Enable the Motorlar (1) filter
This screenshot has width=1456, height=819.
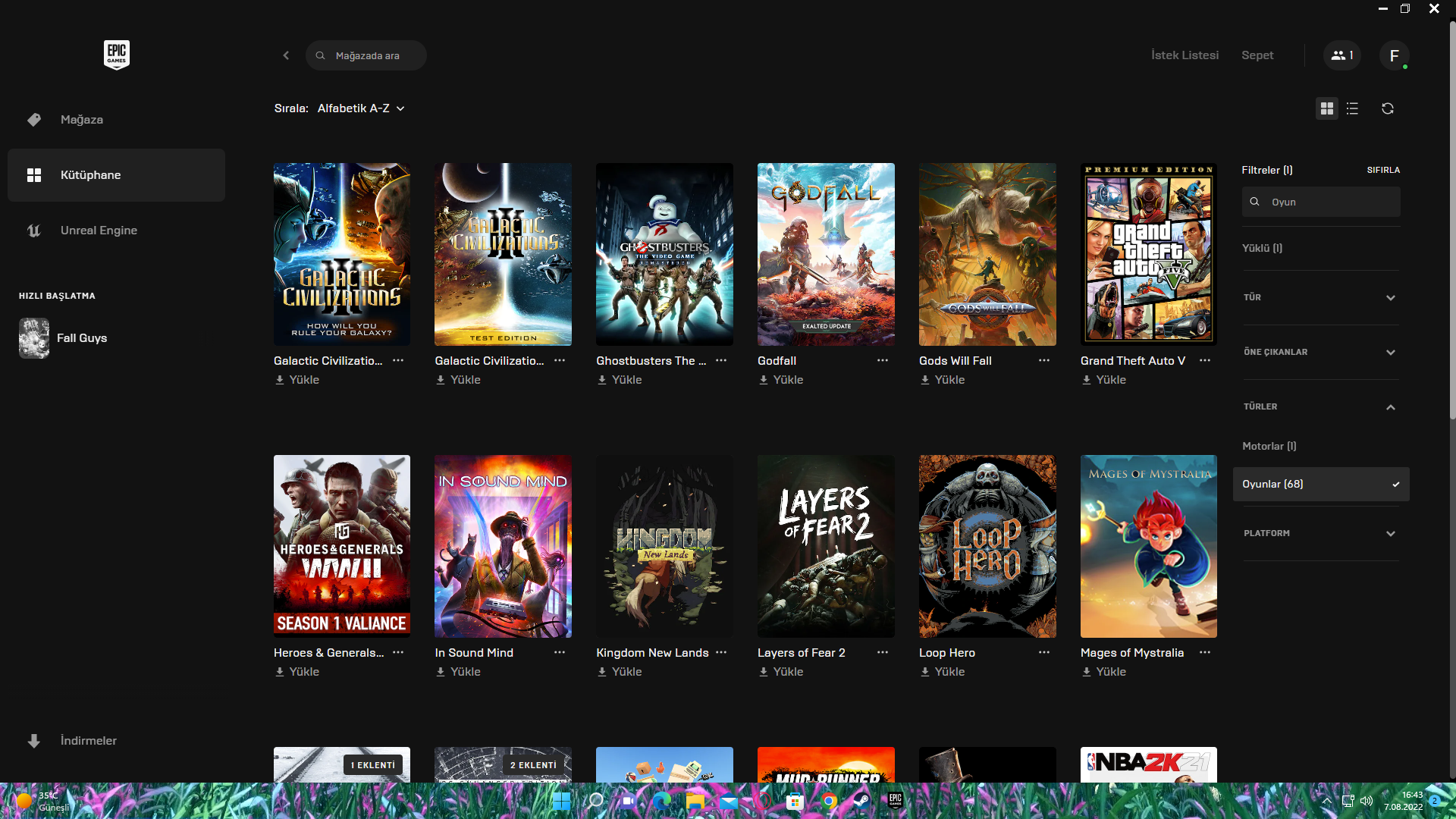pos(1269,446)
